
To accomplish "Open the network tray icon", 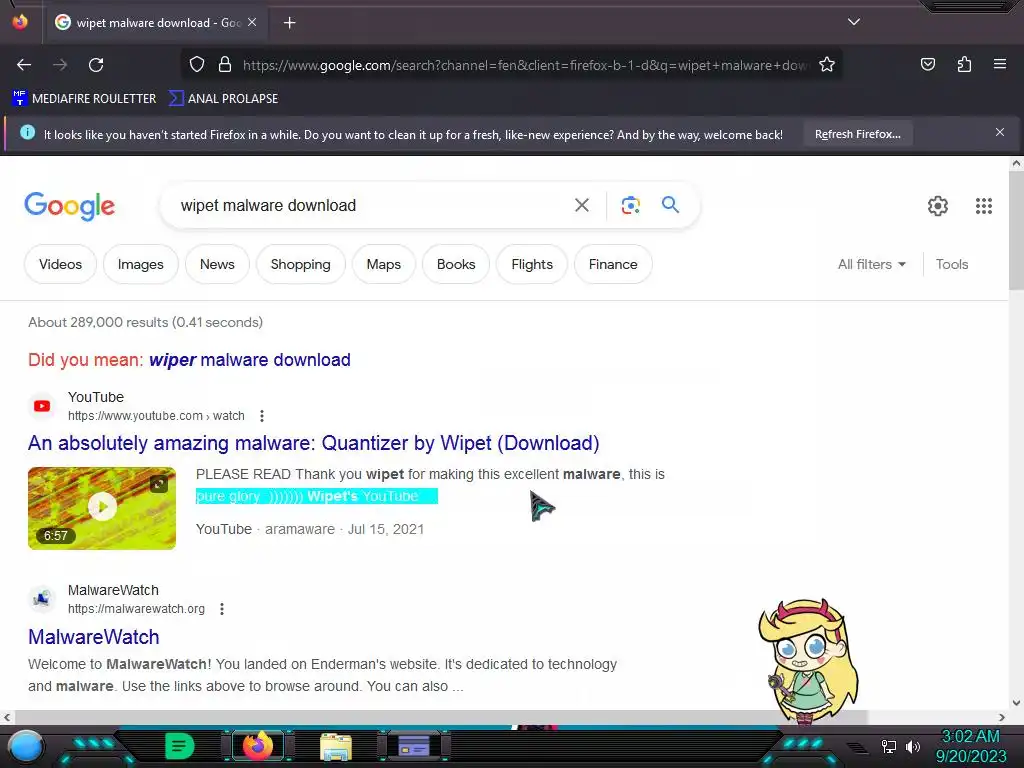I will click(889, 746).
